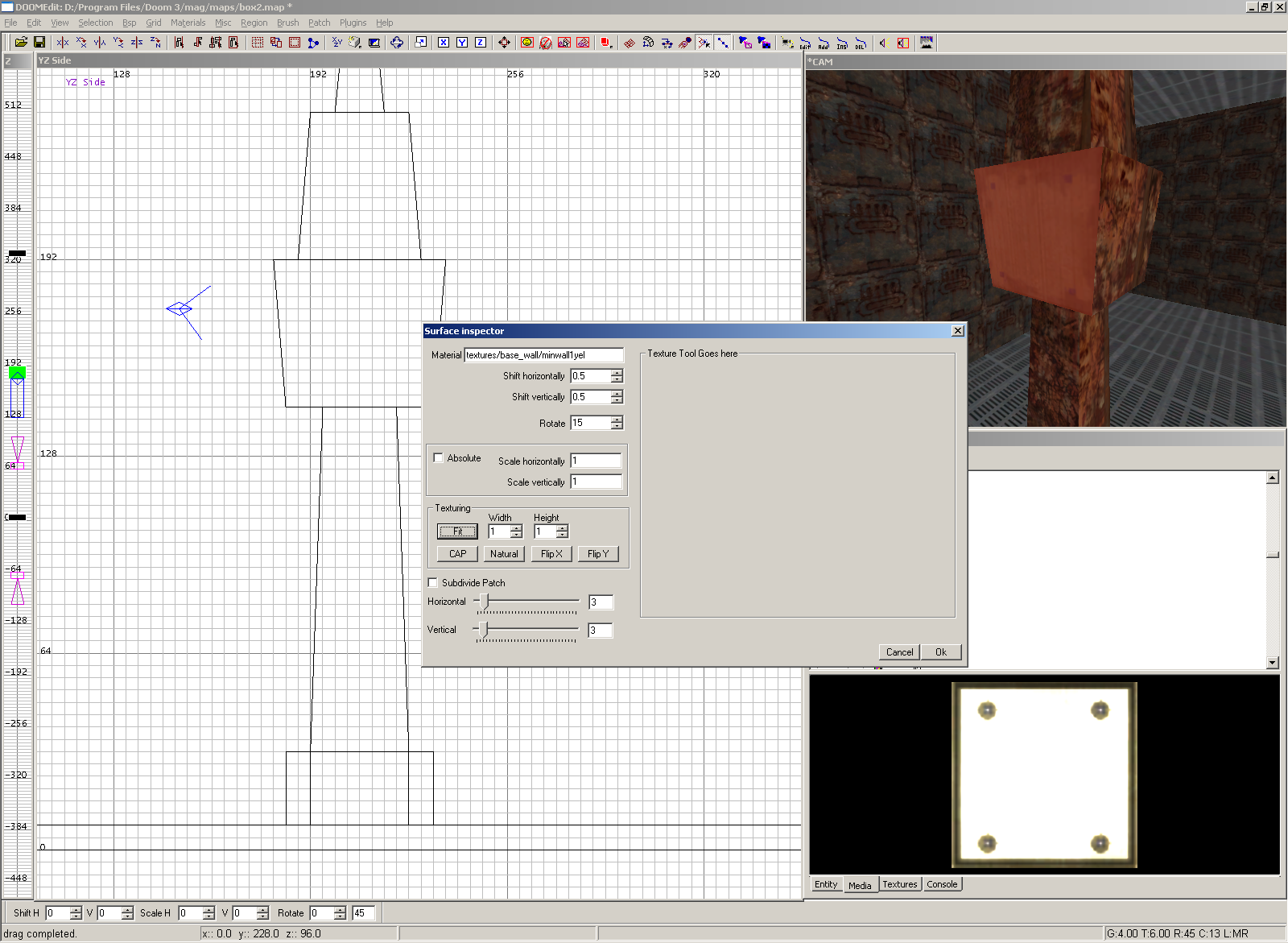This screenshot has height=943, width=1288.
Task: Click the Open map folder icon
Action: click(21, 43)
